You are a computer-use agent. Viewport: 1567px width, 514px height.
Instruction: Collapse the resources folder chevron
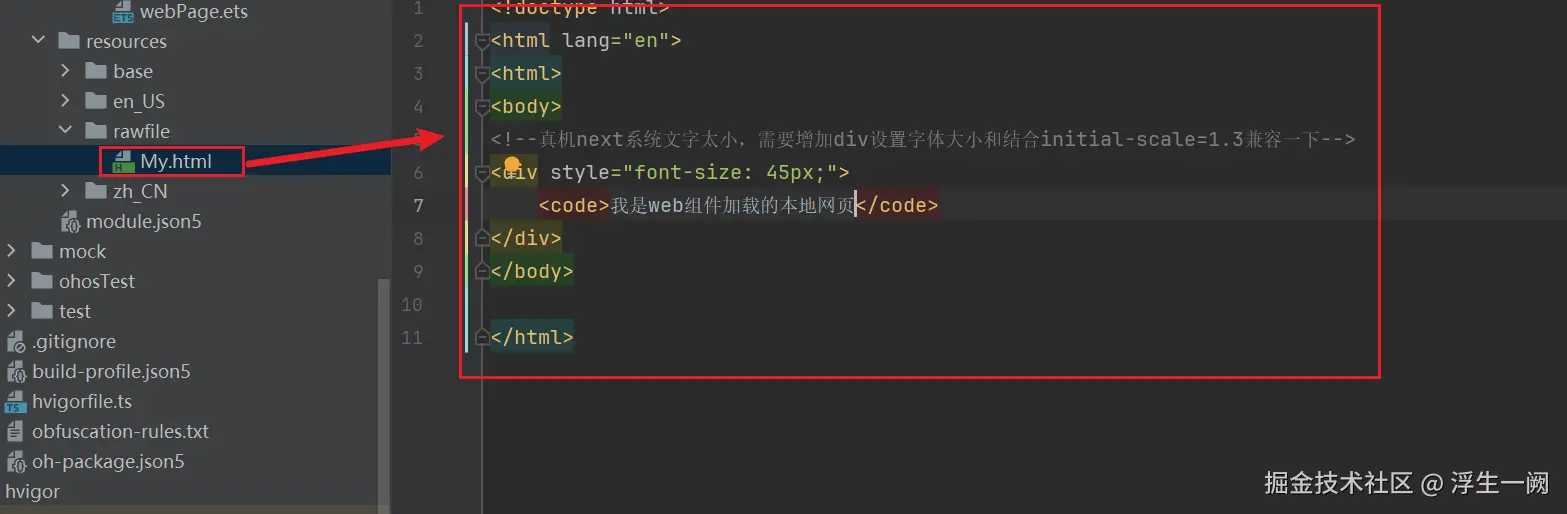38,41
